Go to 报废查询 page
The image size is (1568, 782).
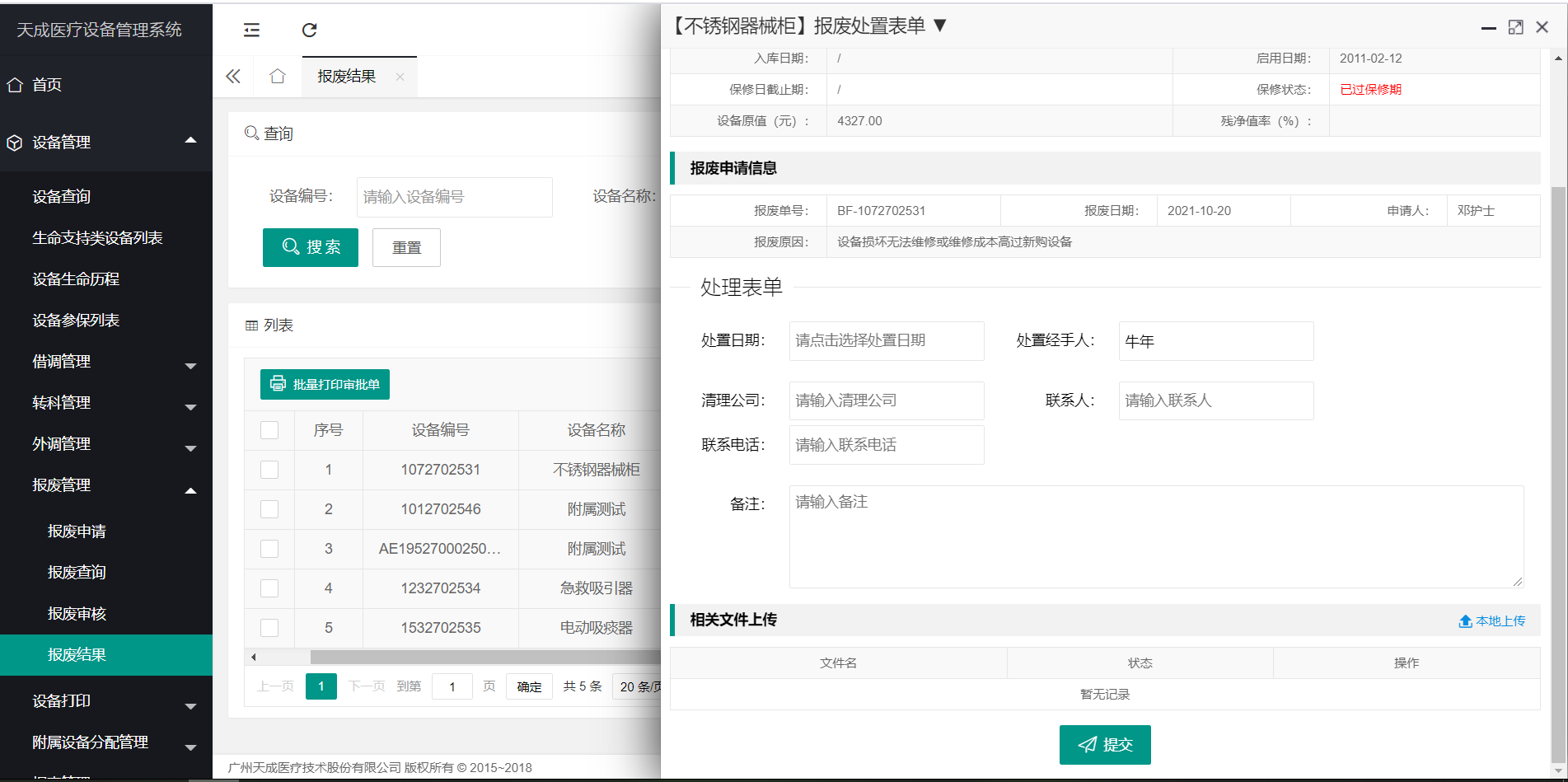[x=77, y=572]
